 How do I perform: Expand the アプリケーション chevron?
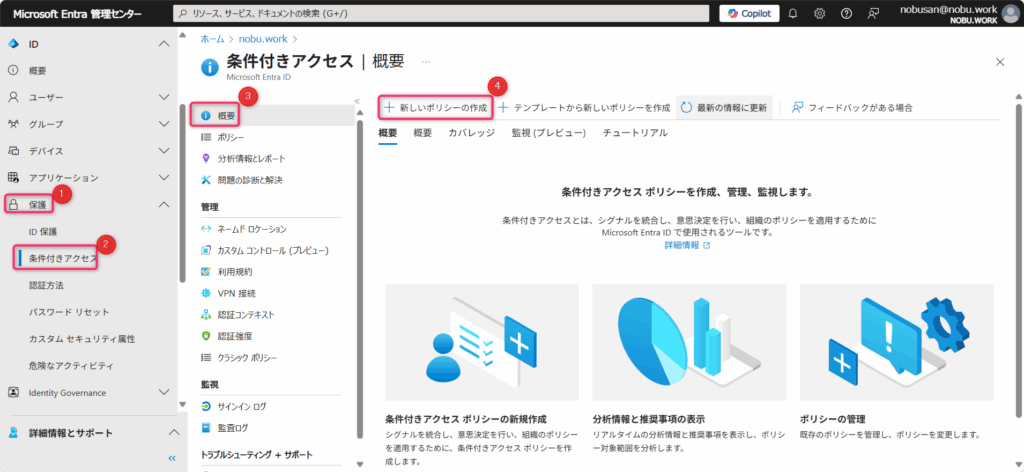(165, 178)
